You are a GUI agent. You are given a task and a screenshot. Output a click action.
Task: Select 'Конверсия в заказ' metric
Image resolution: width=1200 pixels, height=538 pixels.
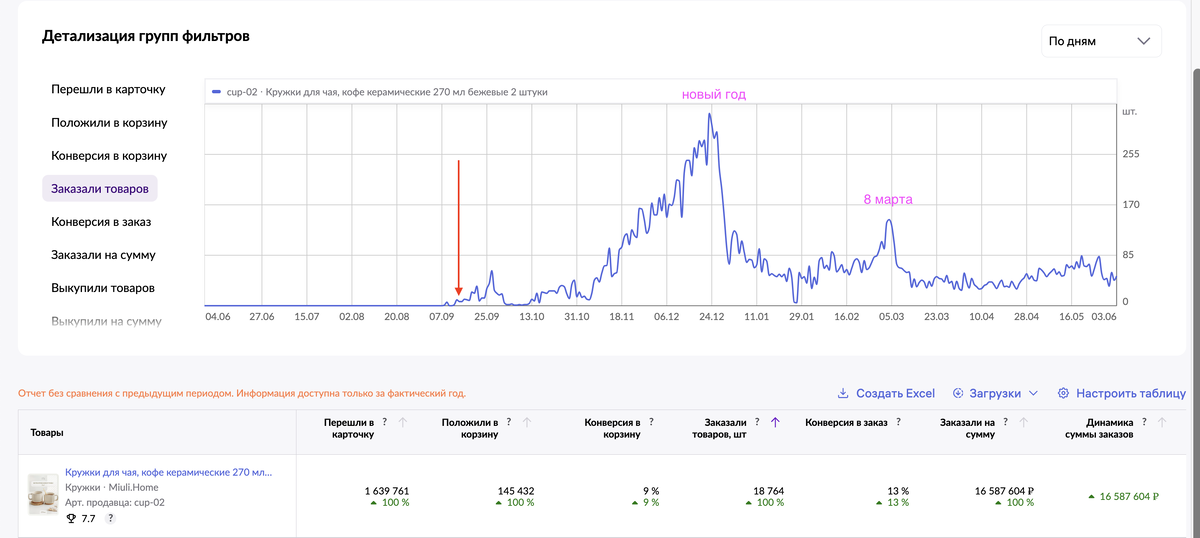coord(101,222)
